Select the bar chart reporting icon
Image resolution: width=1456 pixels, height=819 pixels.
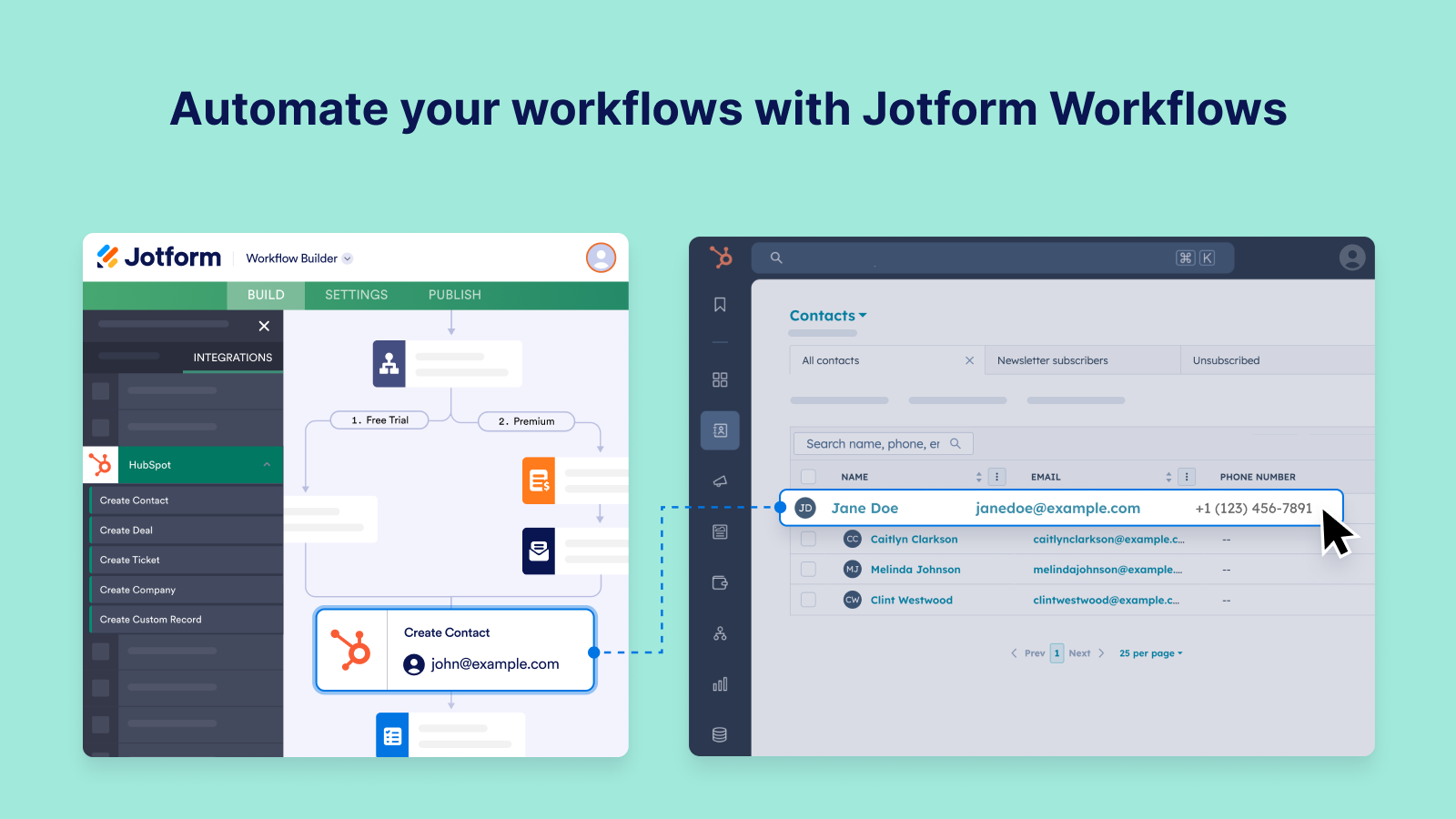[x=720, y=683]
